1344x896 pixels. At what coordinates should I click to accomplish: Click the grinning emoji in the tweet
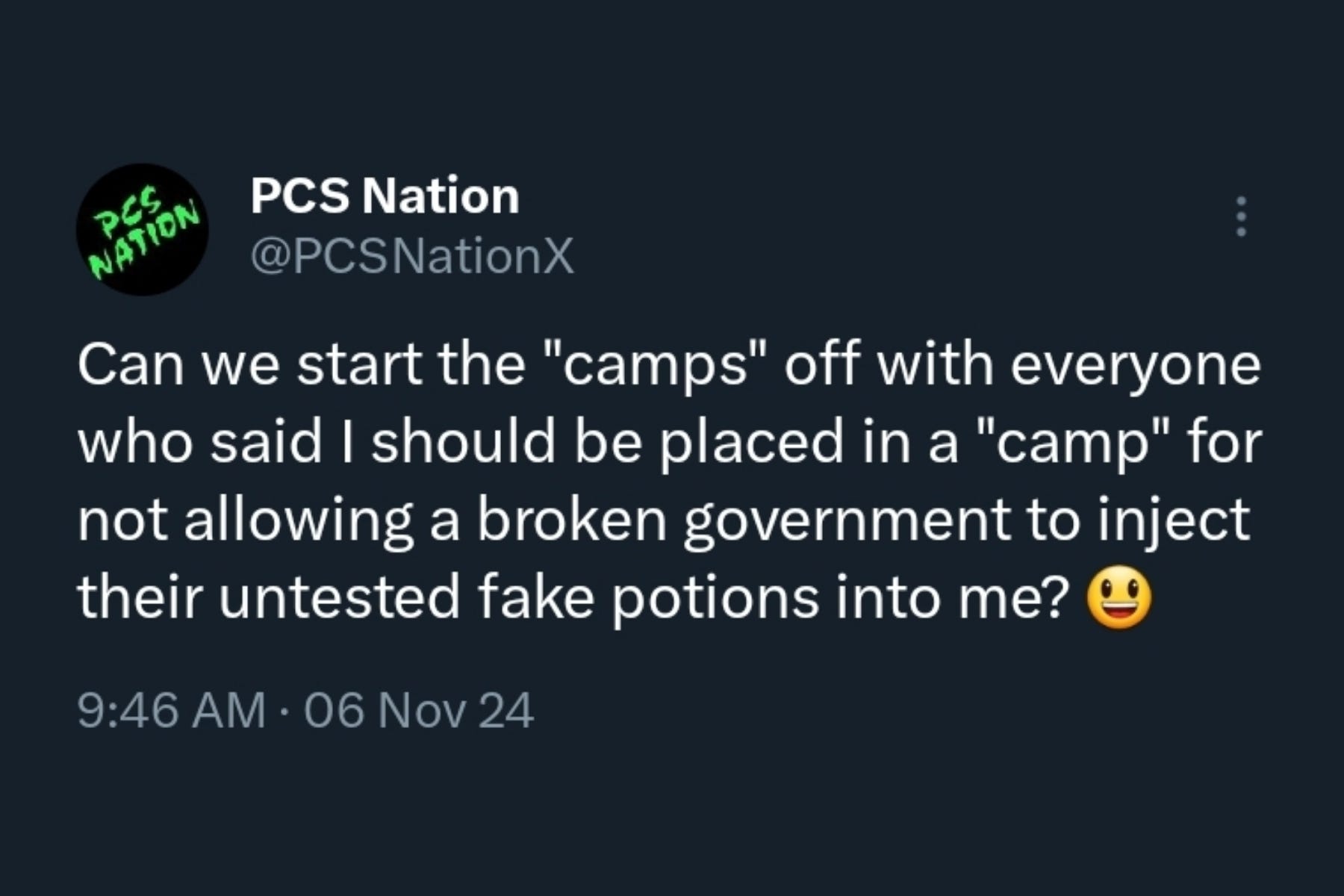[1119, 598]
